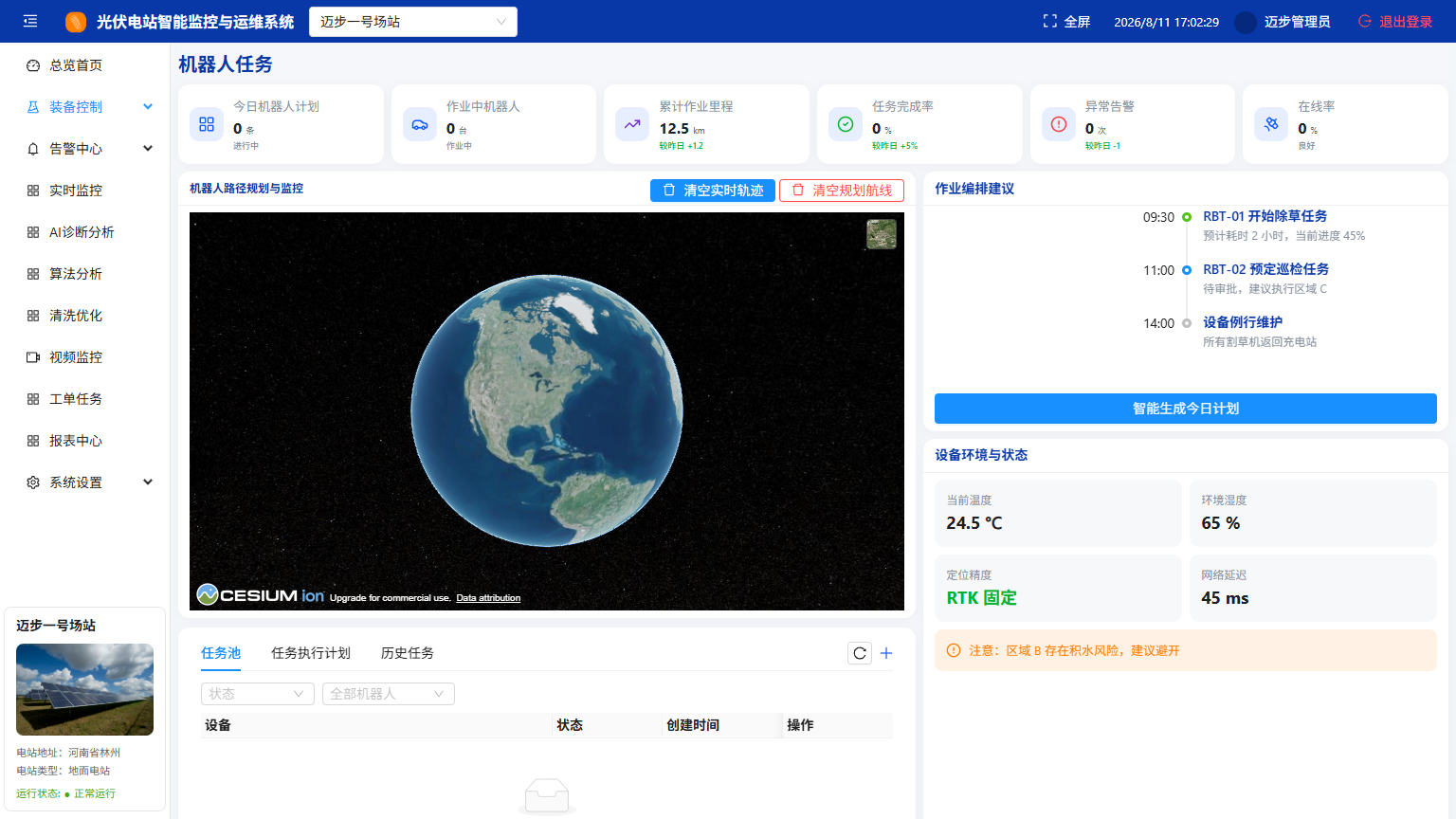1456x819 pixels.
Task: Click the 总览首页 dashboard icon
Action: pyautogui.click(x=33, y=65)
